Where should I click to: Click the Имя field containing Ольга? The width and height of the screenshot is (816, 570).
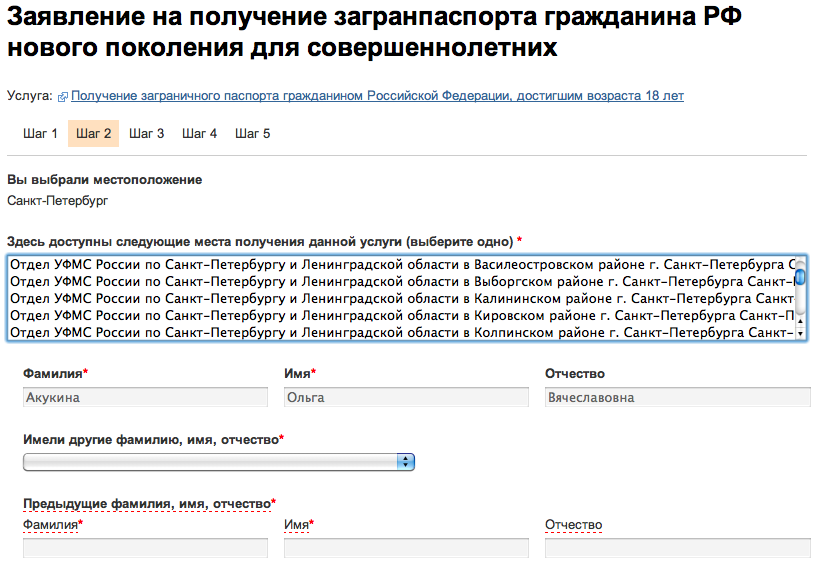(406, 397)
